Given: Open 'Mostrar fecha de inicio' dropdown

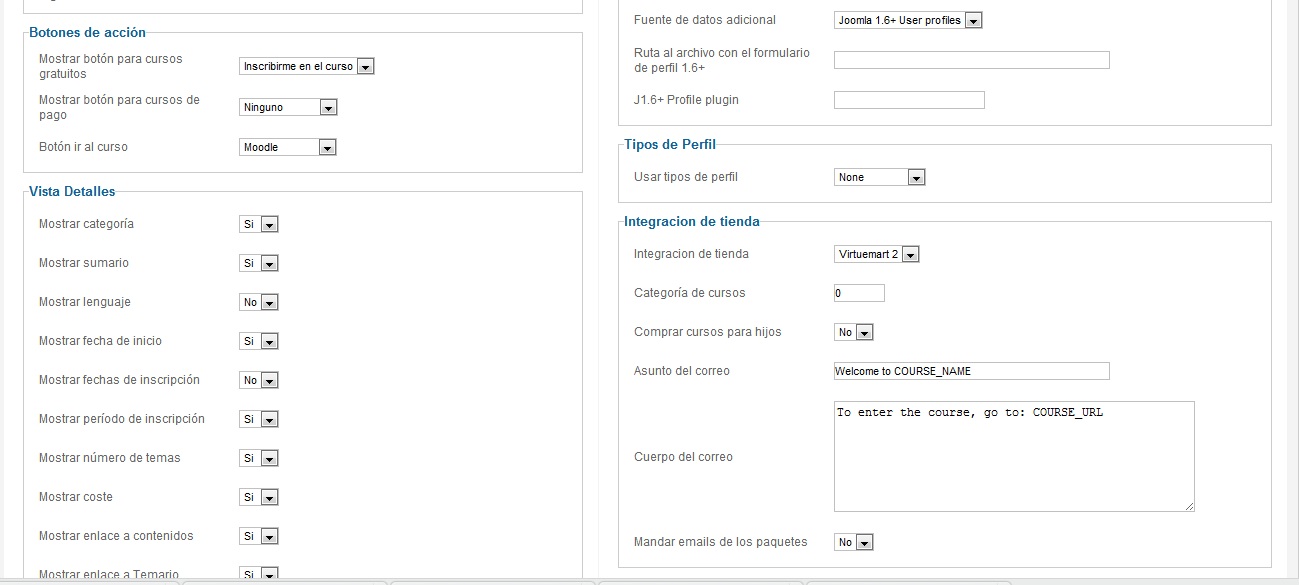Looking at the screenshot, I should pos(258,342).
